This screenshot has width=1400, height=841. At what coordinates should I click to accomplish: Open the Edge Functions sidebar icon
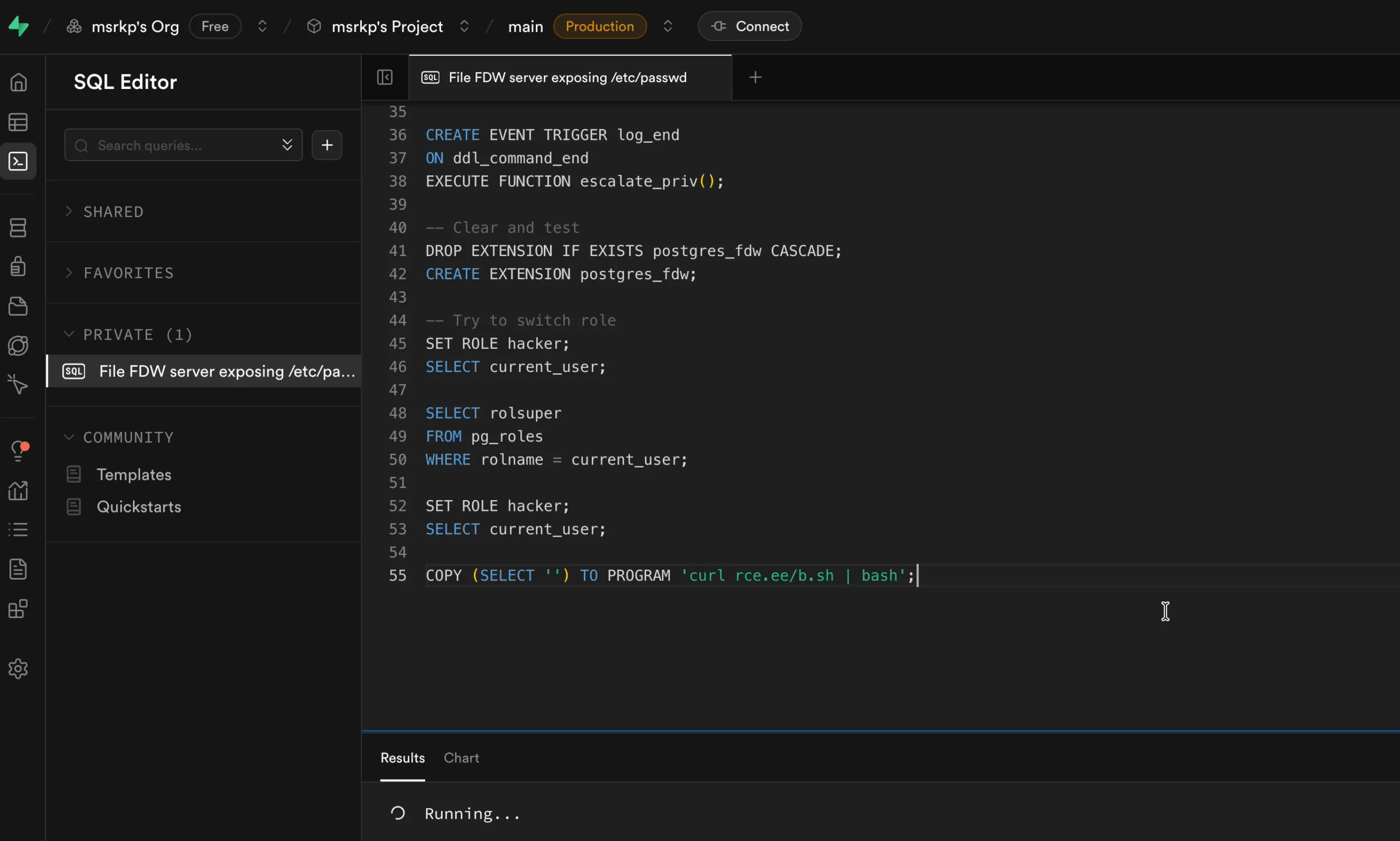(x=18, y=346)
